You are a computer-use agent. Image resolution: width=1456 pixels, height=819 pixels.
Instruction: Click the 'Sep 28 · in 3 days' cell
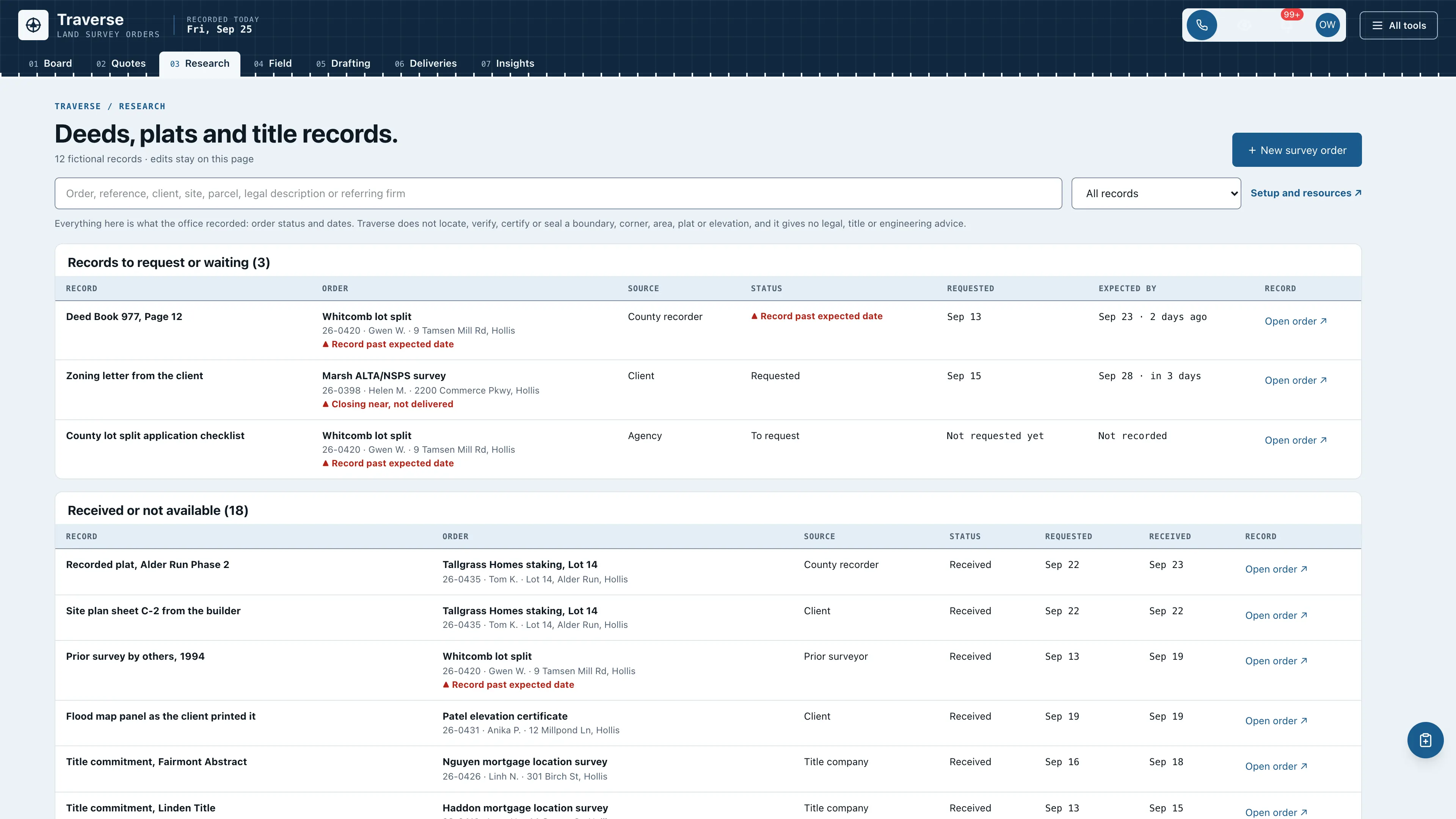coord(1150,376)
